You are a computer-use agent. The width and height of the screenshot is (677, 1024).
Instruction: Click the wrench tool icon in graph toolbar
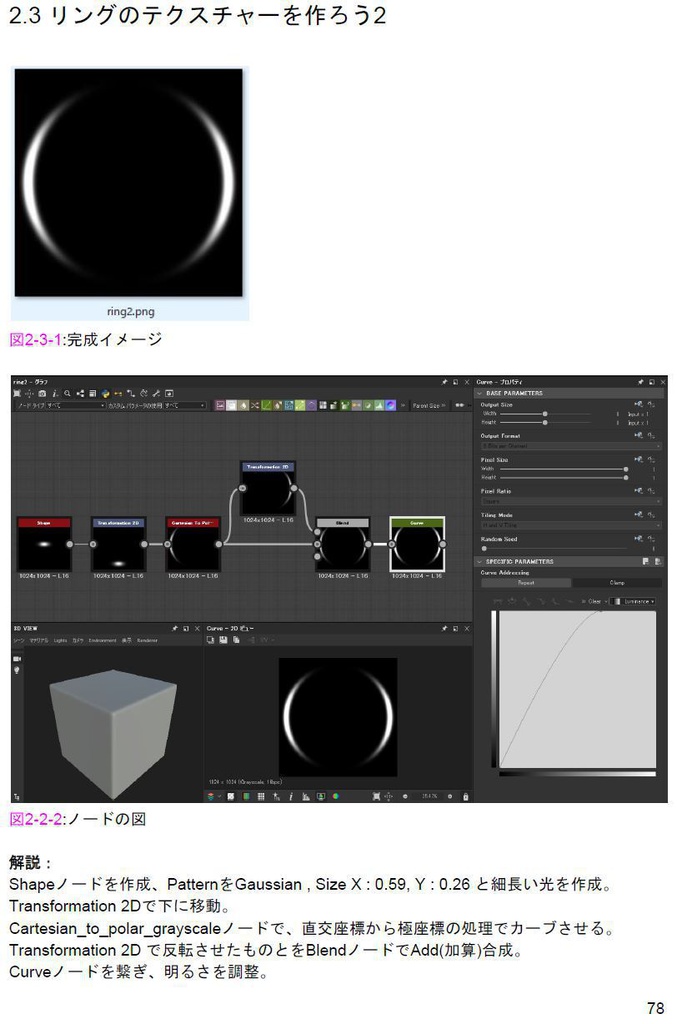(x=155, y=393)
